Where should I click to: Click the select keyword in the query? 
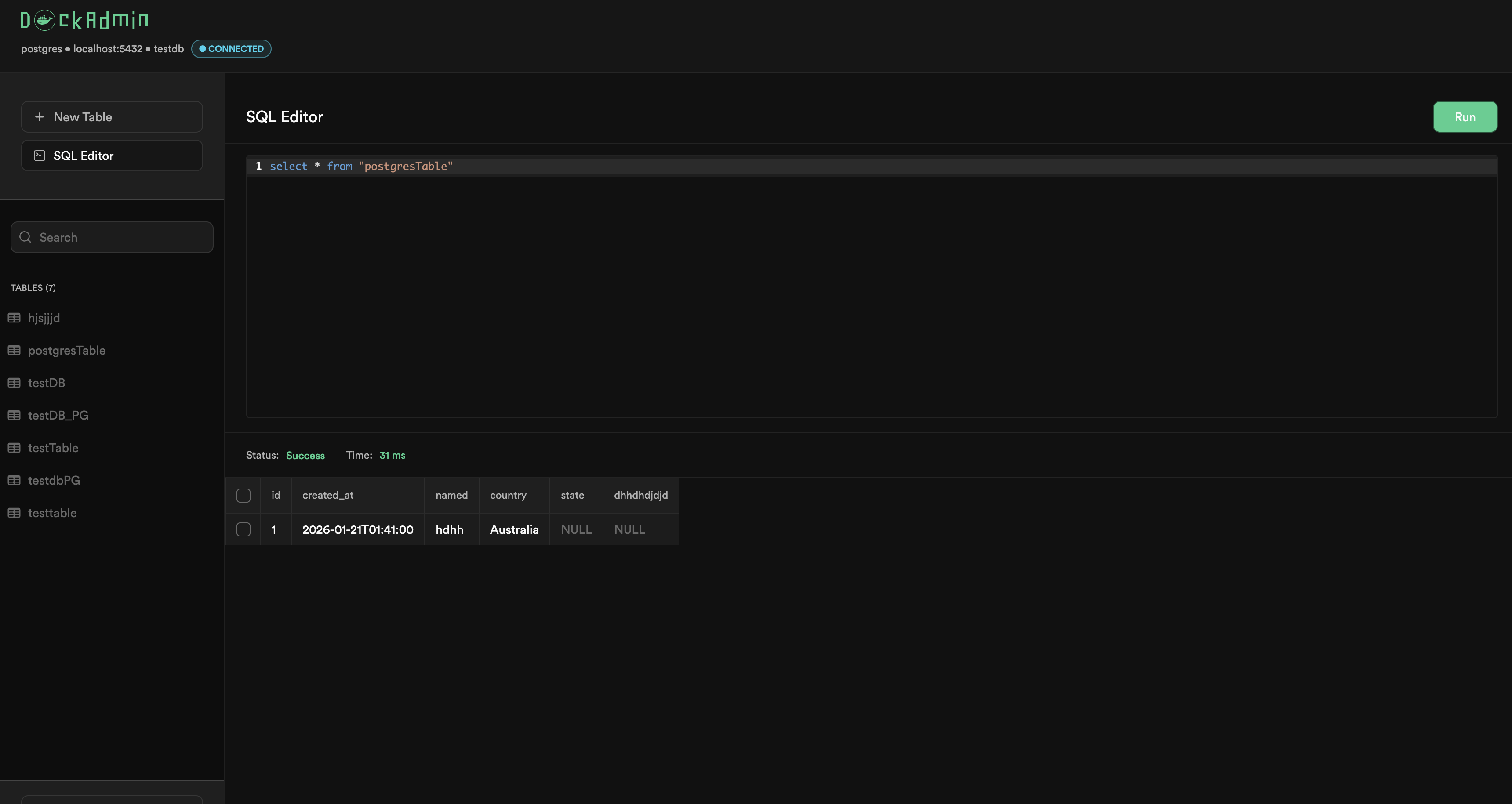[x=289, y=166]
